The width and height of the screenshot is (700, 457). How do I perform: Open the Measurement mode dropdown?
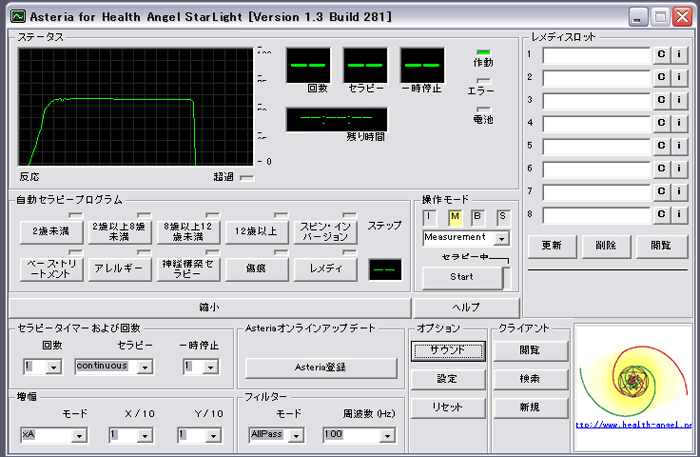(x=502, y=238)
